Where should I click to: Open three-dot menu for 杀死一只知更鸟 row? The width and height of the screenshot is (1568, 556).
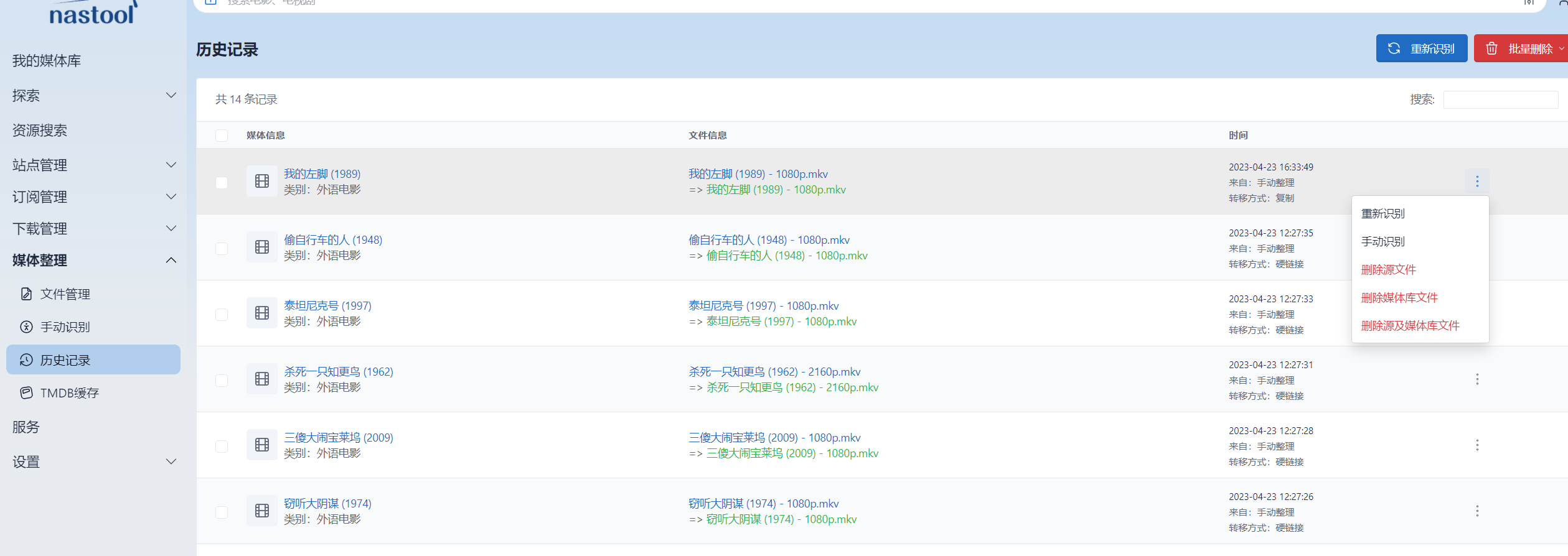(x=1477, y=379)
